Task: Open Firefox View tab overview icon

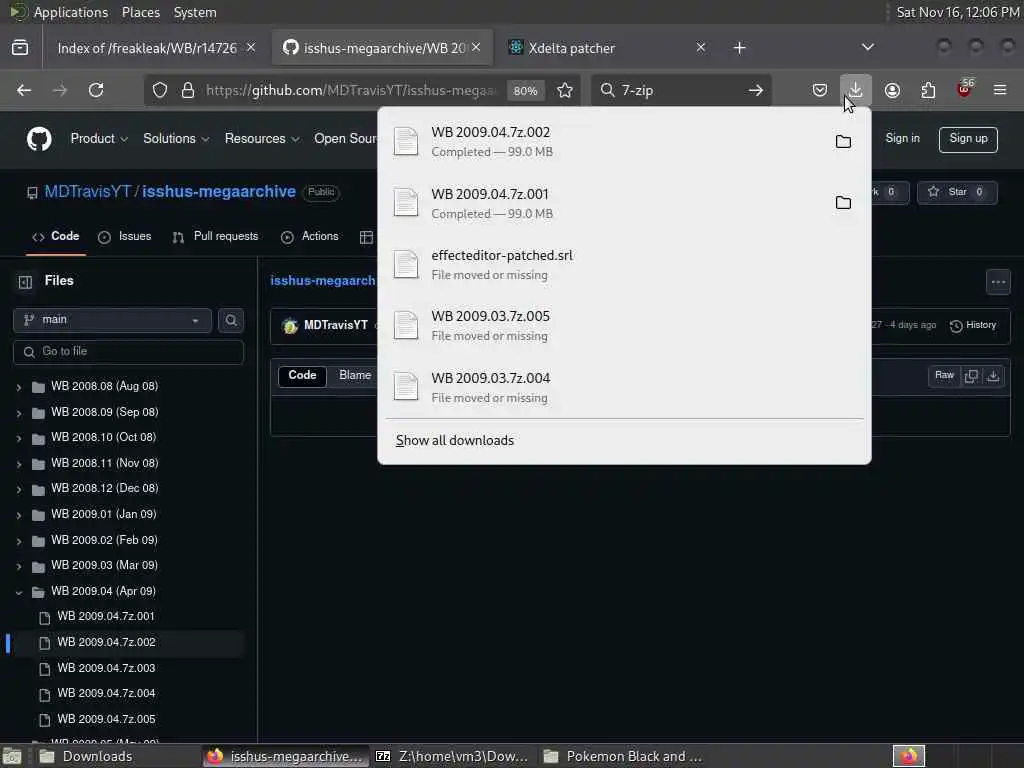Action: tap(20, 48)
